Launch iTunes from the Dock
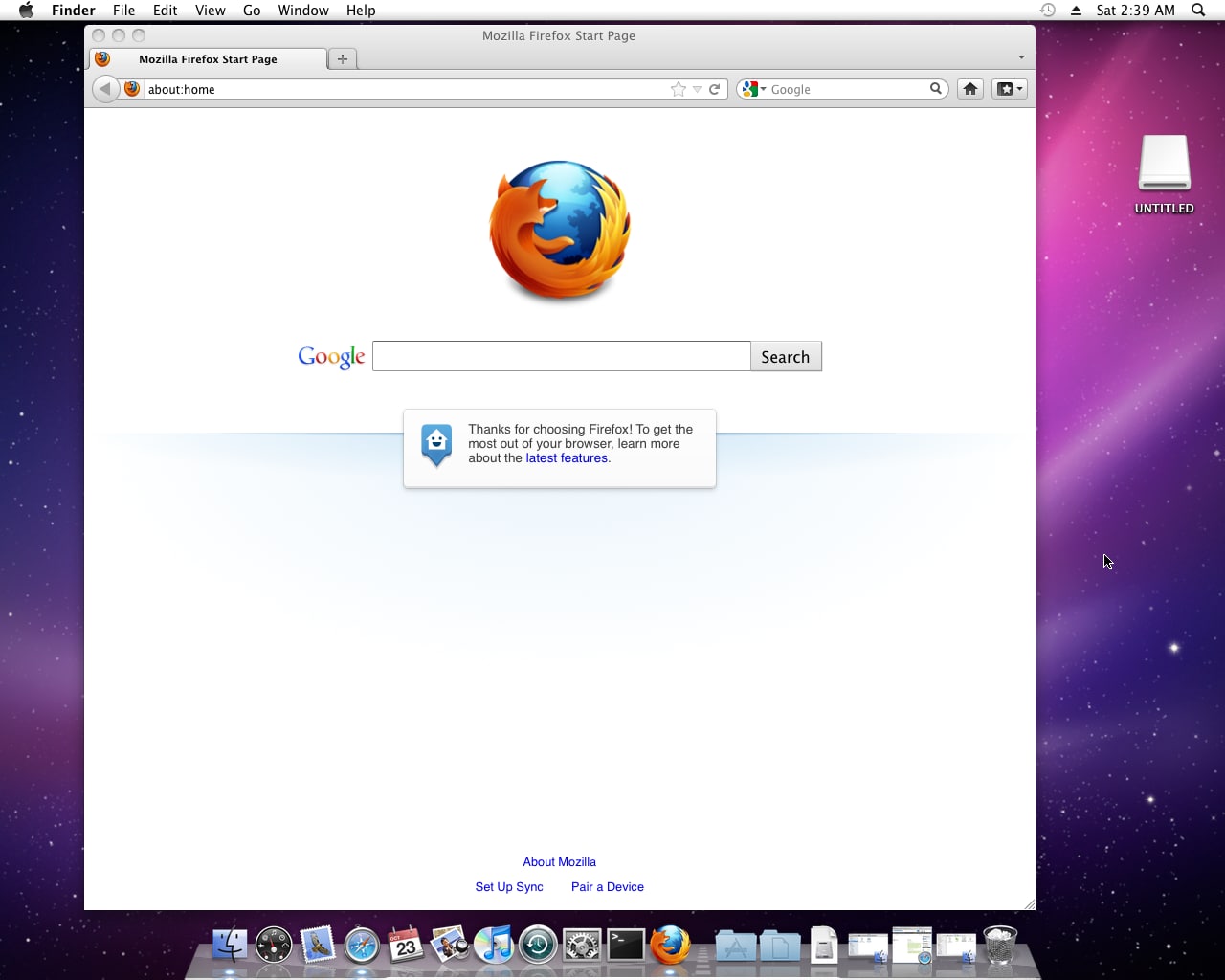 coord(494,946)
